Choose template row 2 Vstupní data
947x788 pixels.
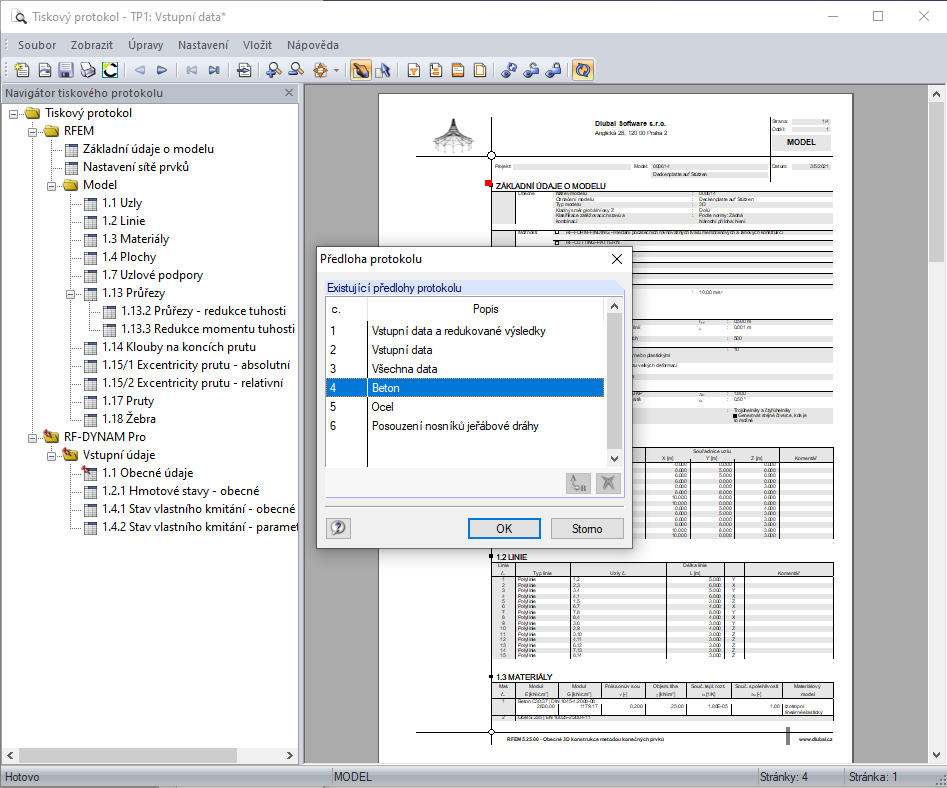[x=464, y=350]
